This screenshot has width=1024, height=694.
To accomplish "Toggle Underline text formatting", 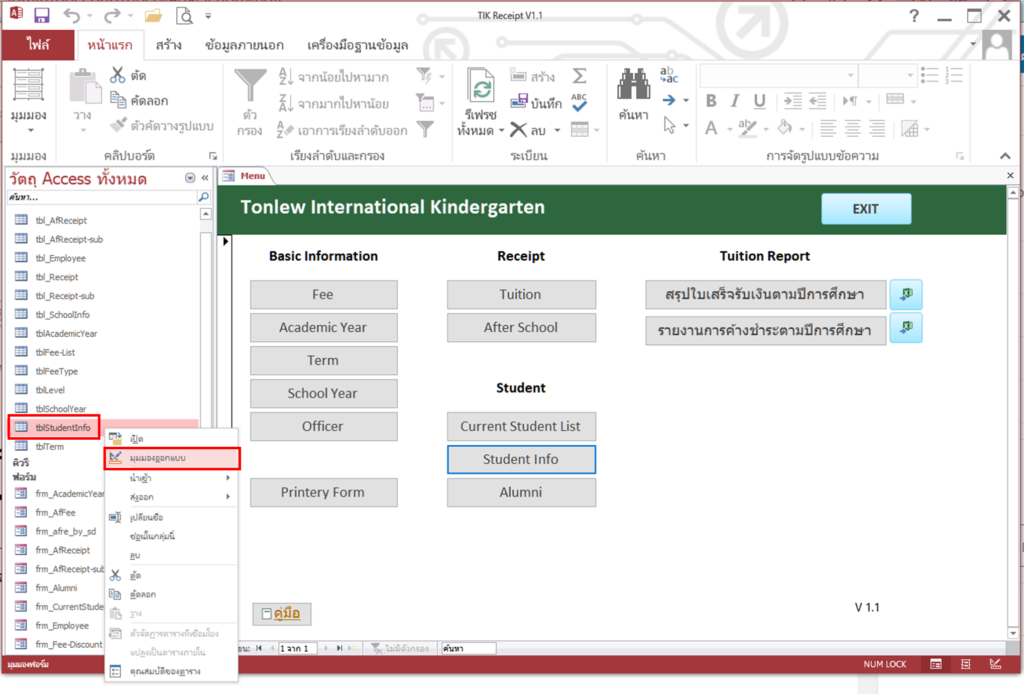I will (x=760, y=102).
